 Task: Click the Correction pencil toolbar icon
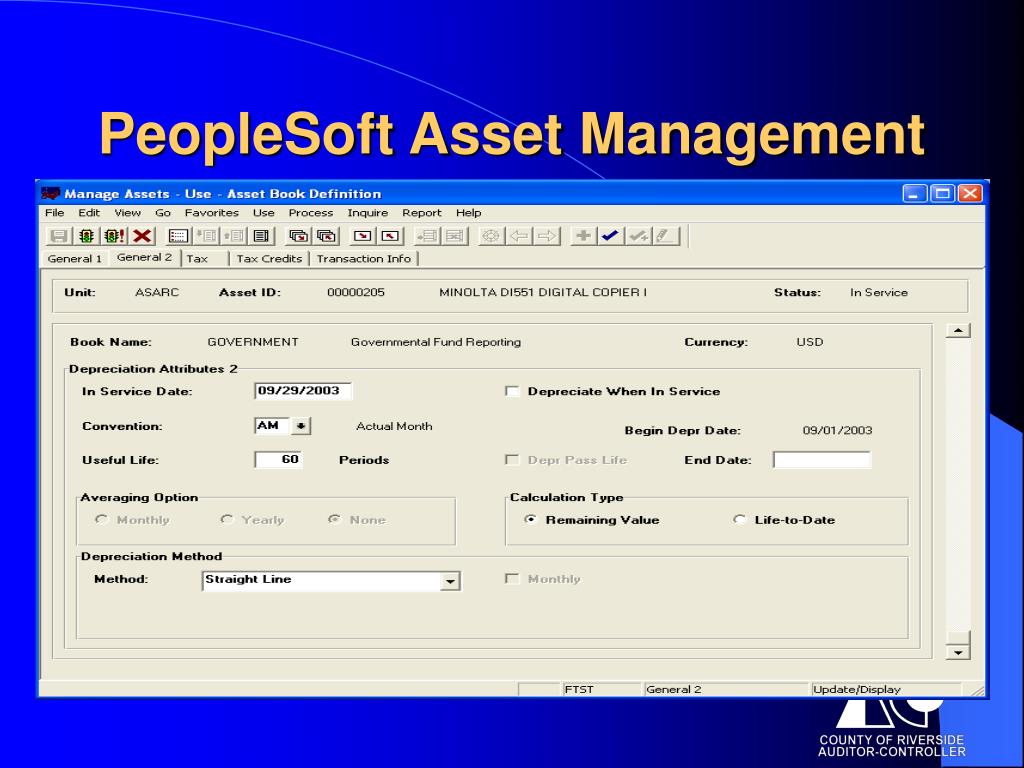666,236
